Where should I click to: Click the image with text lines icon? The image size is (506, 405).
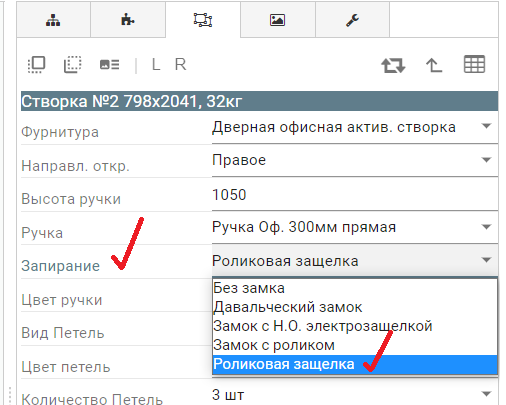coord(109,64)
